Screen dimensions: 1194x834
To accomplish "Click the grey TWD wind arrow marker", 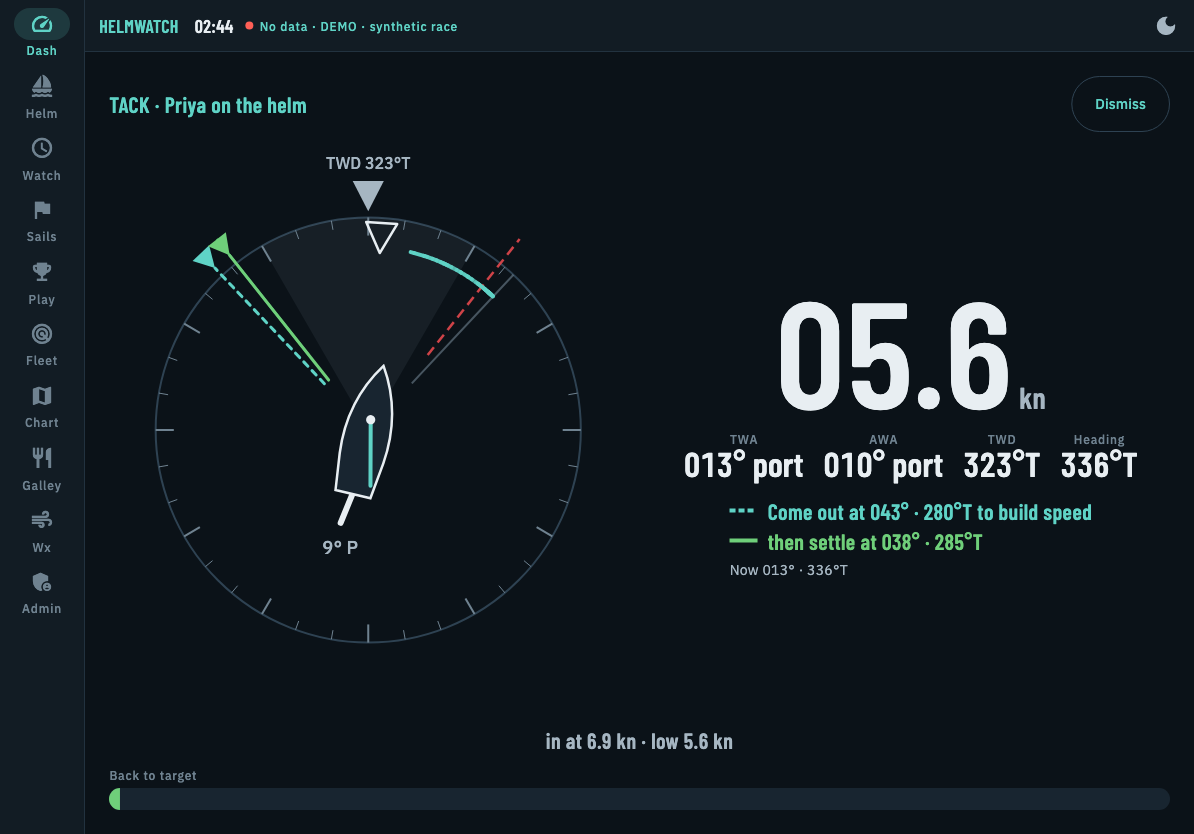I will tap(368, 195).
